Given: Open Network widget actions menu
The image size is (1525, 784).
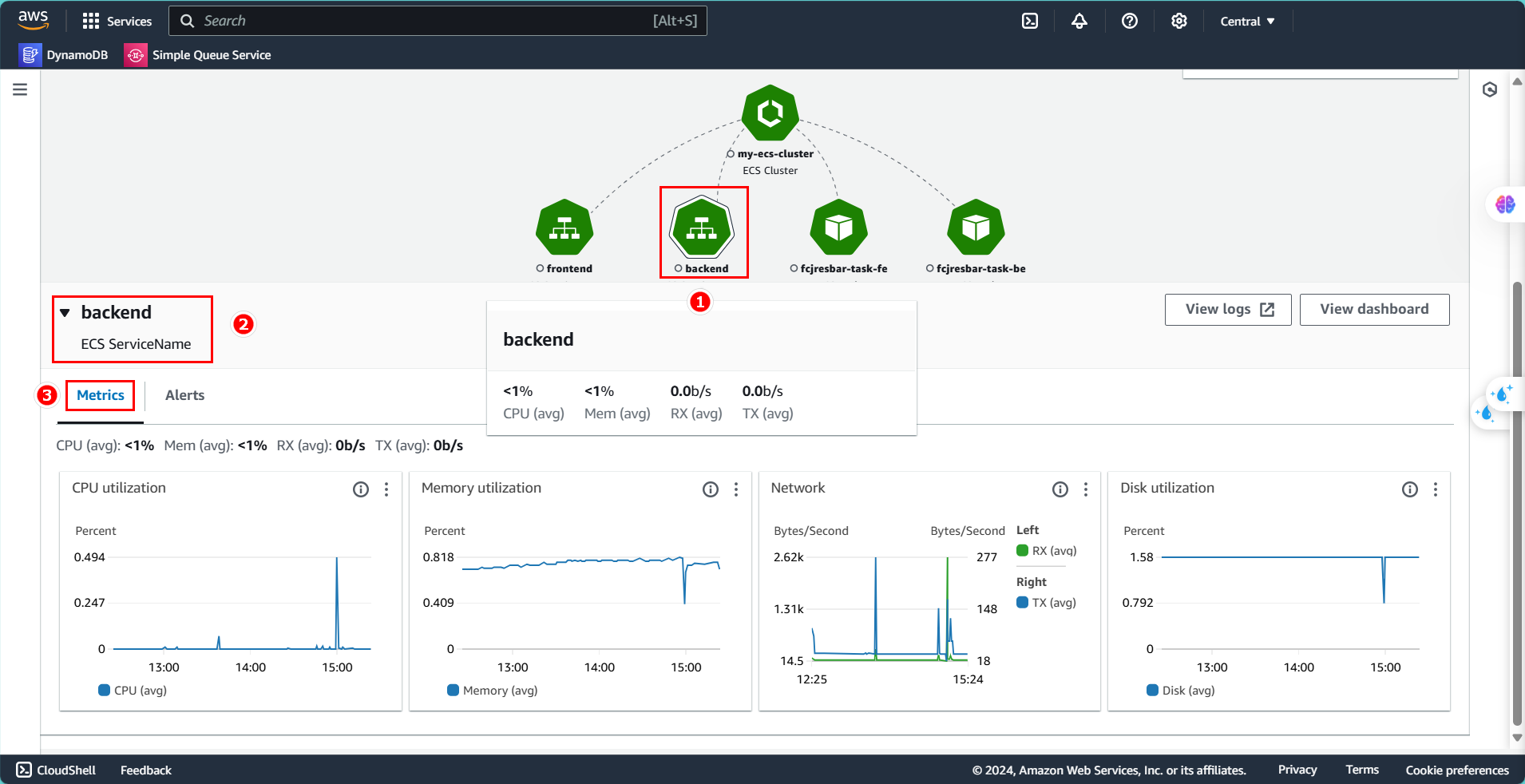Looking at the screenshot, I should coord(1086,489).
